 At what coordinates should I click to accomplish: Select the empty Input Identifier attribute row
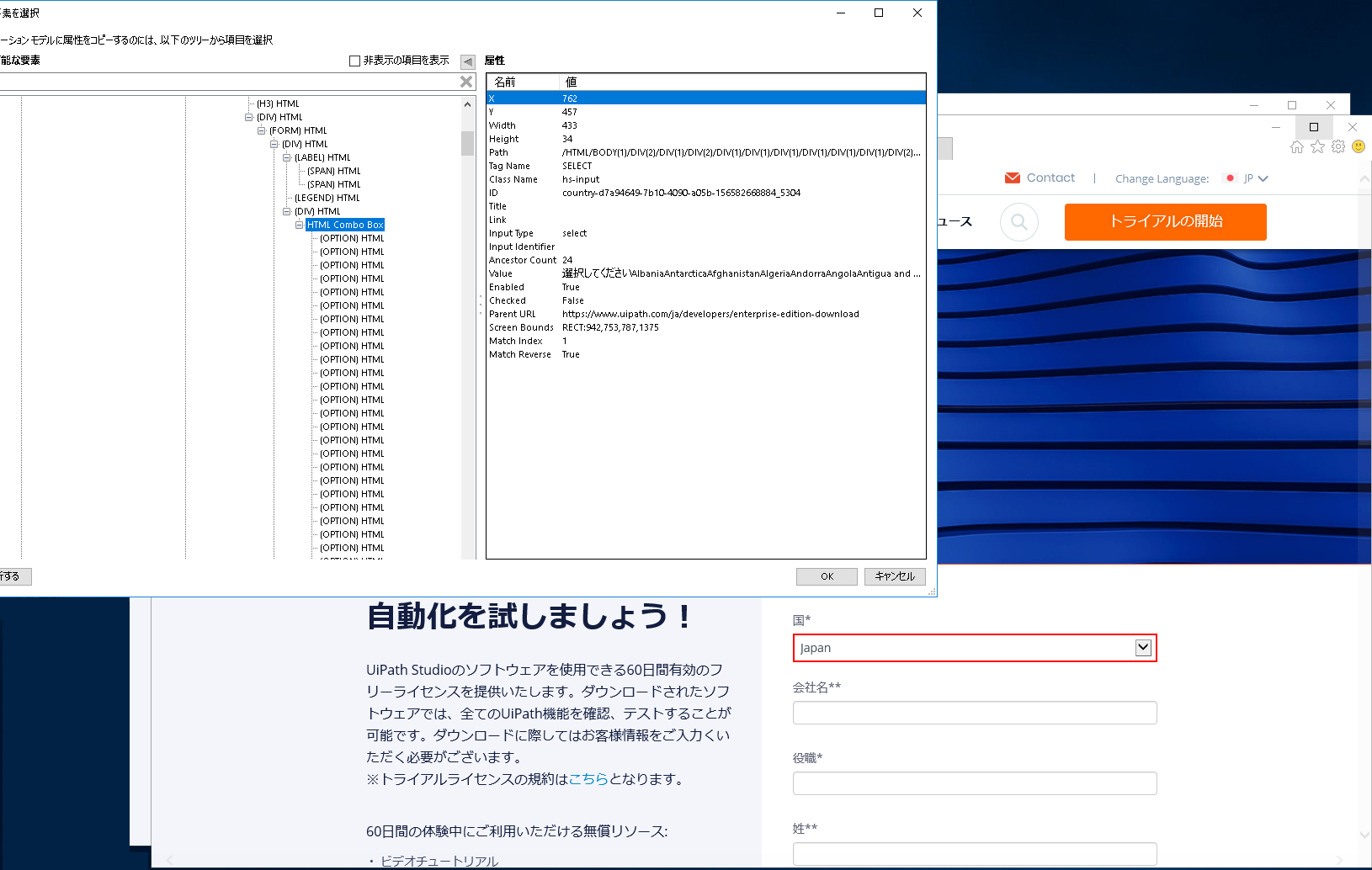click(706, 247)
